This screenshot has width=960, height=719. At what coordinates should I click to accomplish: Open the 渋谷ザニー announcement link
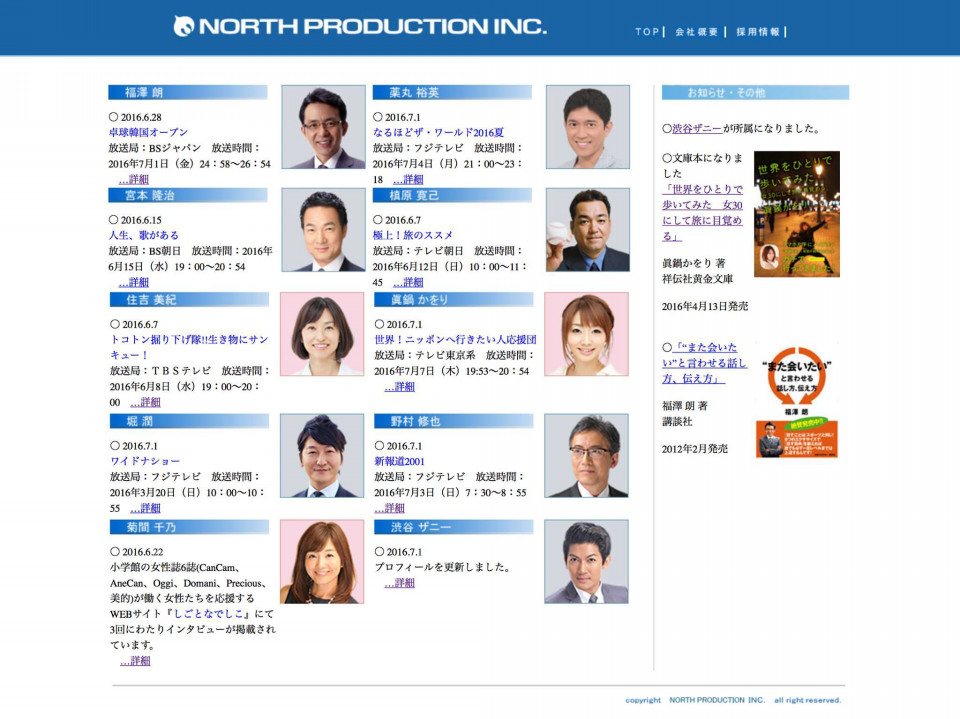tap(697, 129)
